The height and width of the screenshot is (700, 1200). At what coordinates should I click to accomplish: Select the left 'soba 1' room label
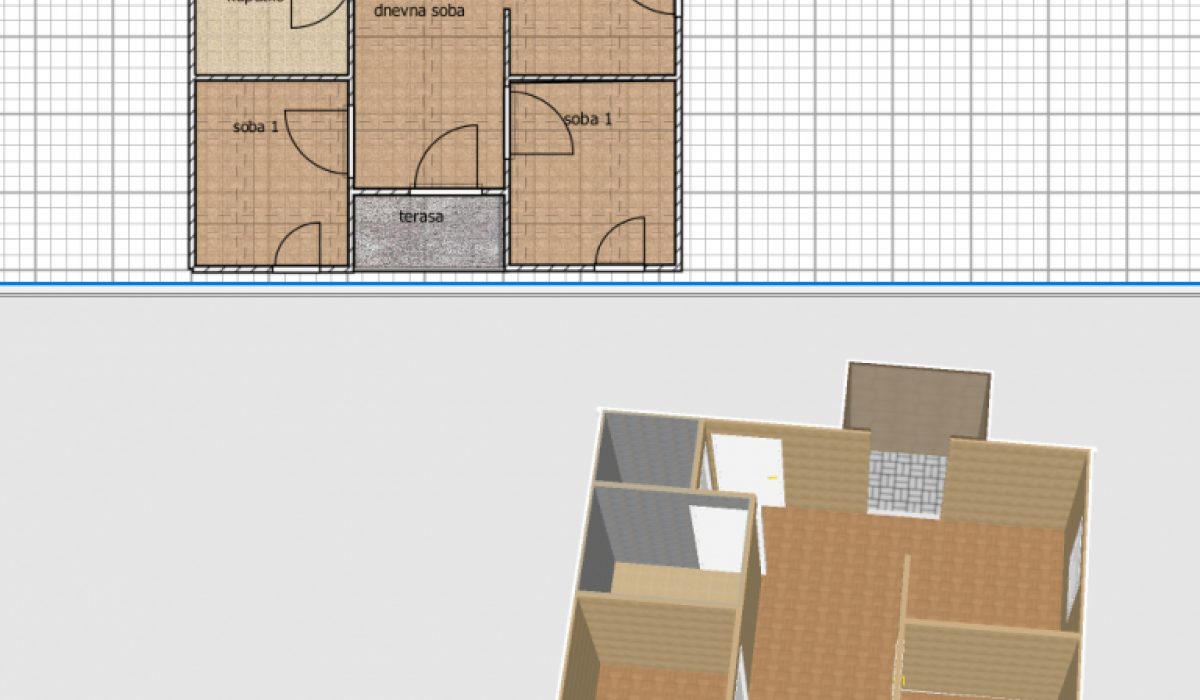[255, 127]
